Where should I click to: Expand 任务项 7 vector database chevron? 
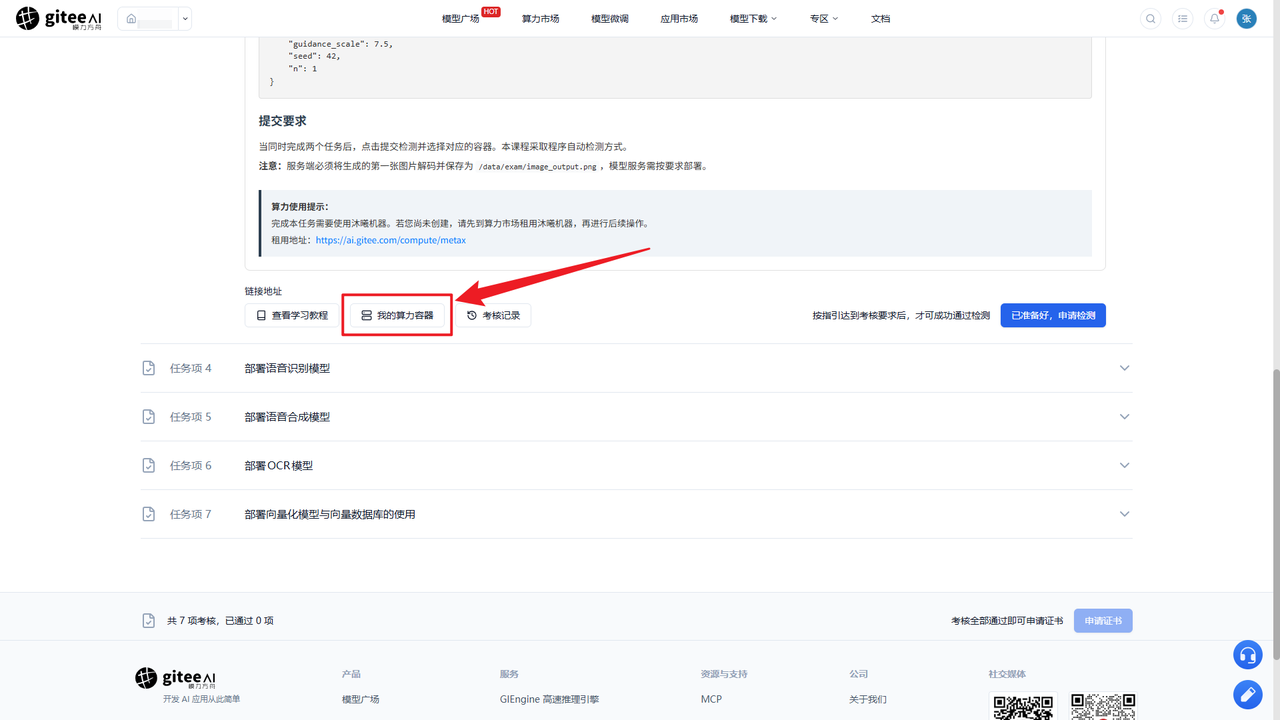pos(1124,514)
